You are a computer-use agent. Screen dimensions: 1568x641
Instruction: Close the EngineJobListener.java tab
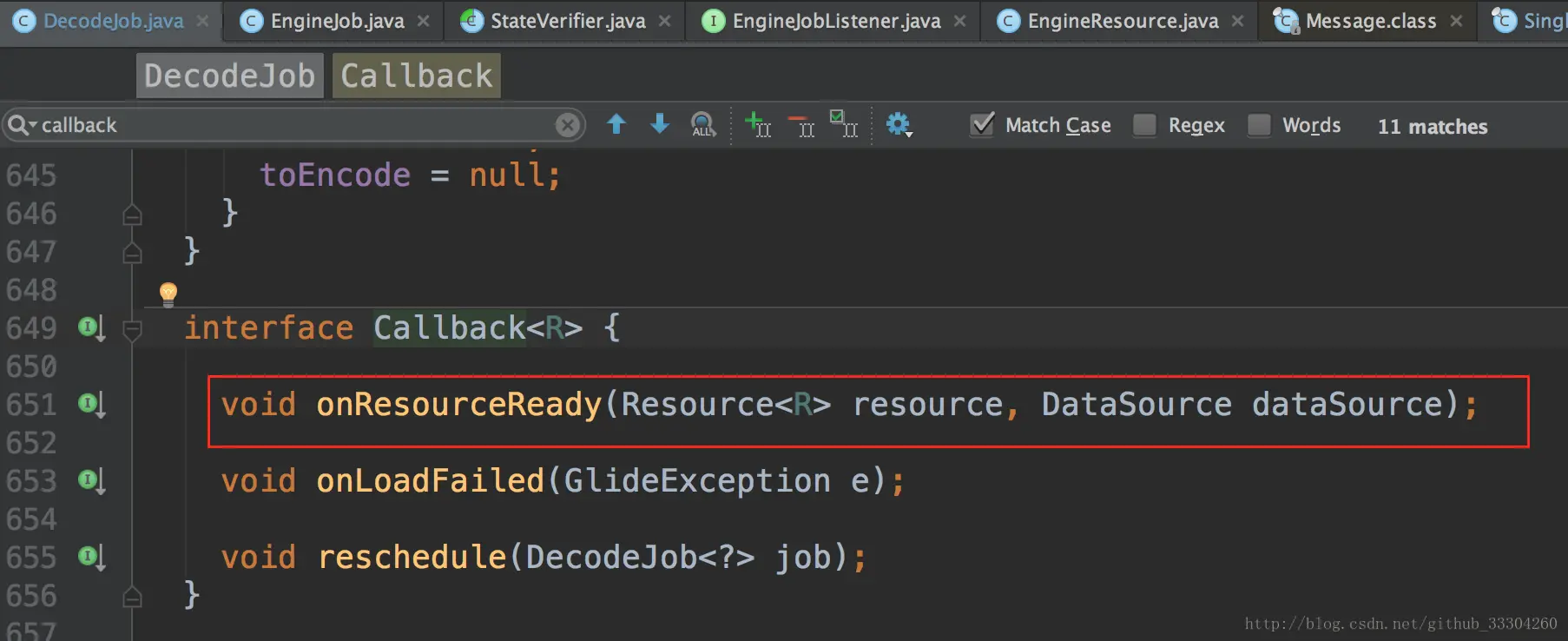(x=959, y=21)
